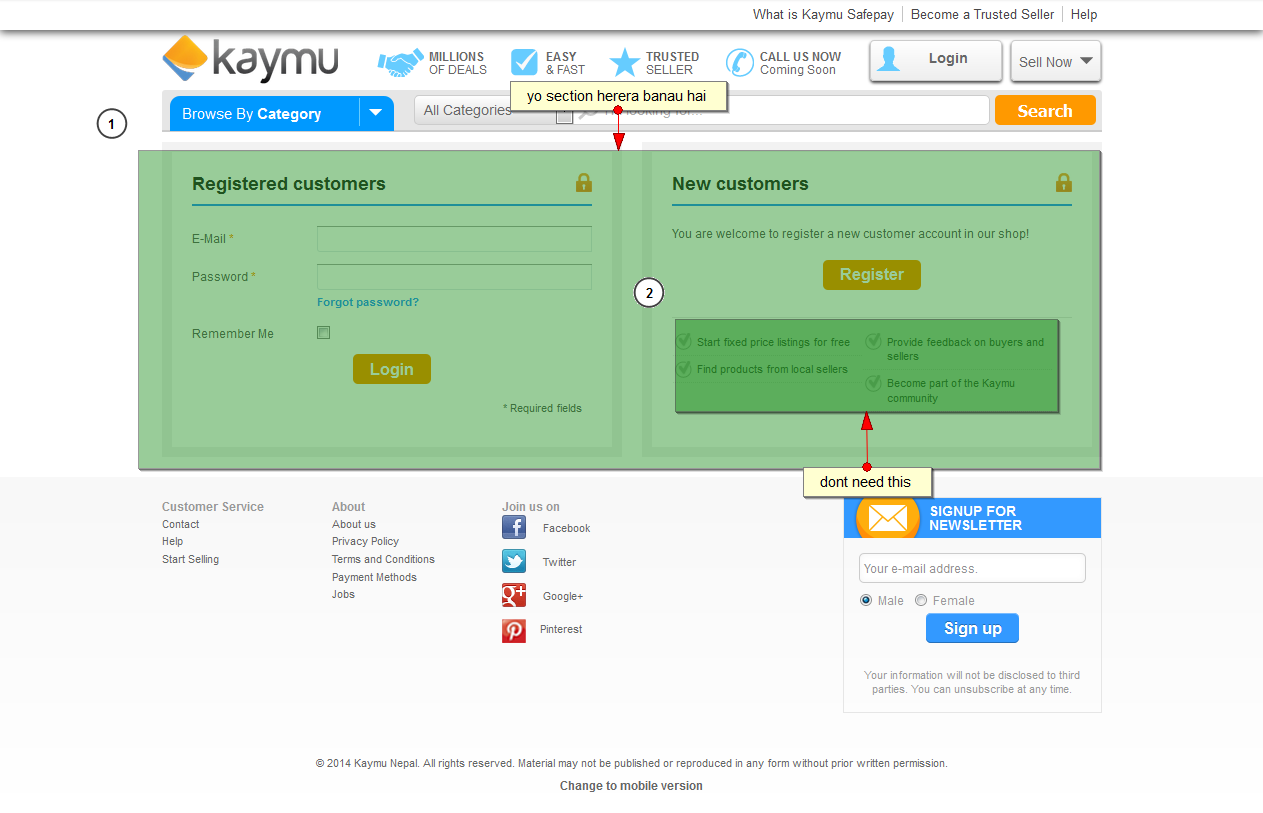Click the Pinterest text link
The image size is (1263, 813).
click(561, 629)
